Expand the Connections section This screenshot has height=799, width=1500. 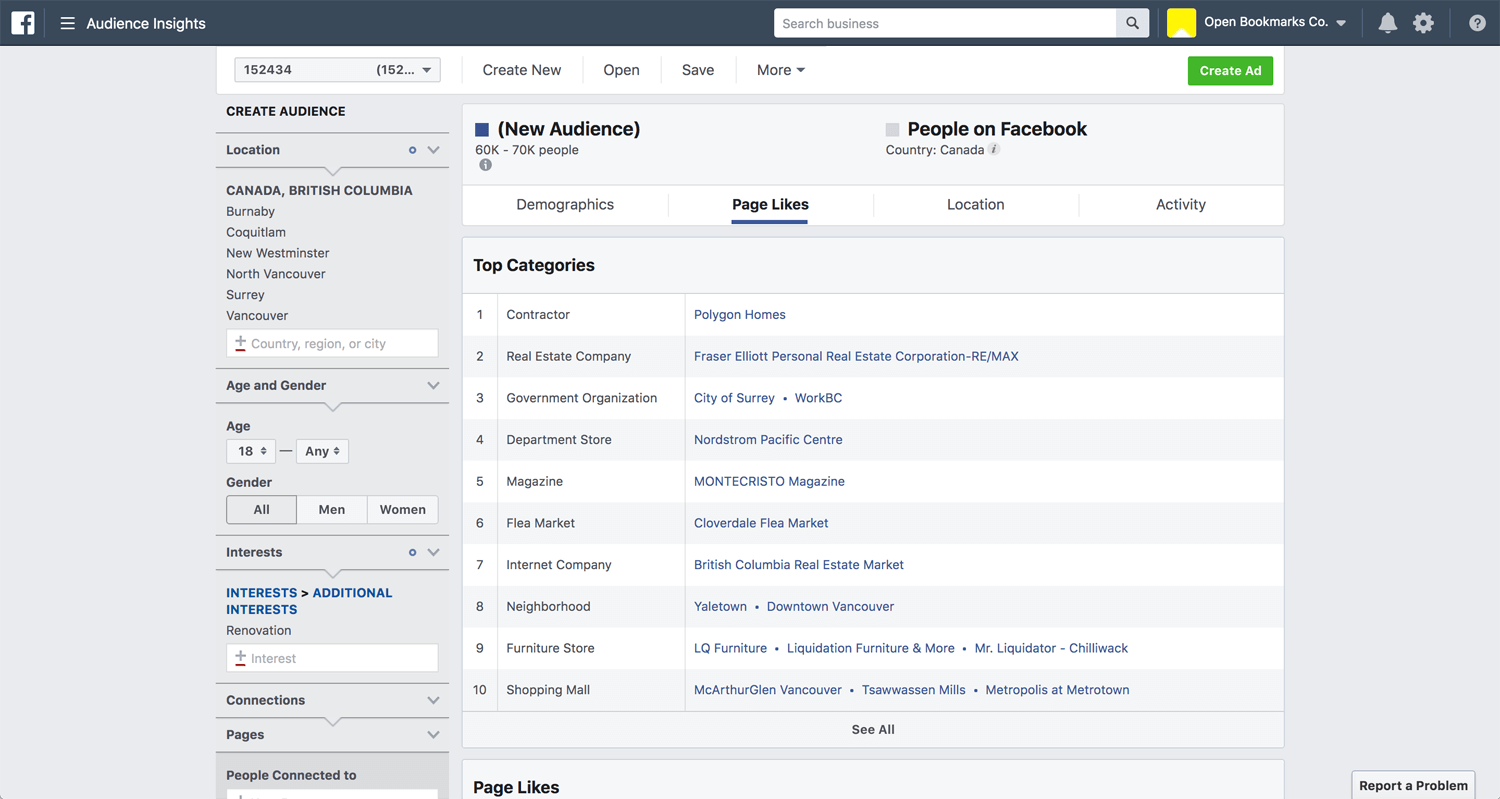(x=433, y=700)
